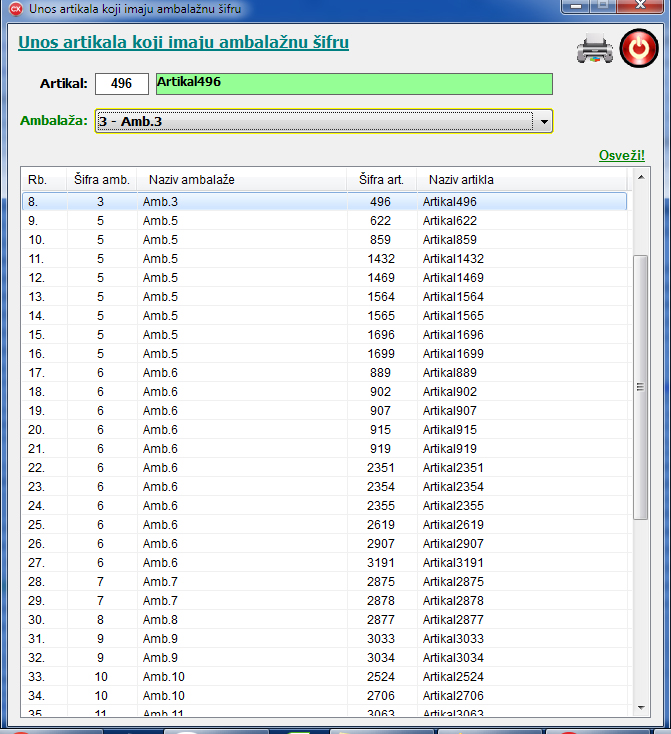Sort by Šifra art. column header

pyautogui.click(x=382, y=180)
